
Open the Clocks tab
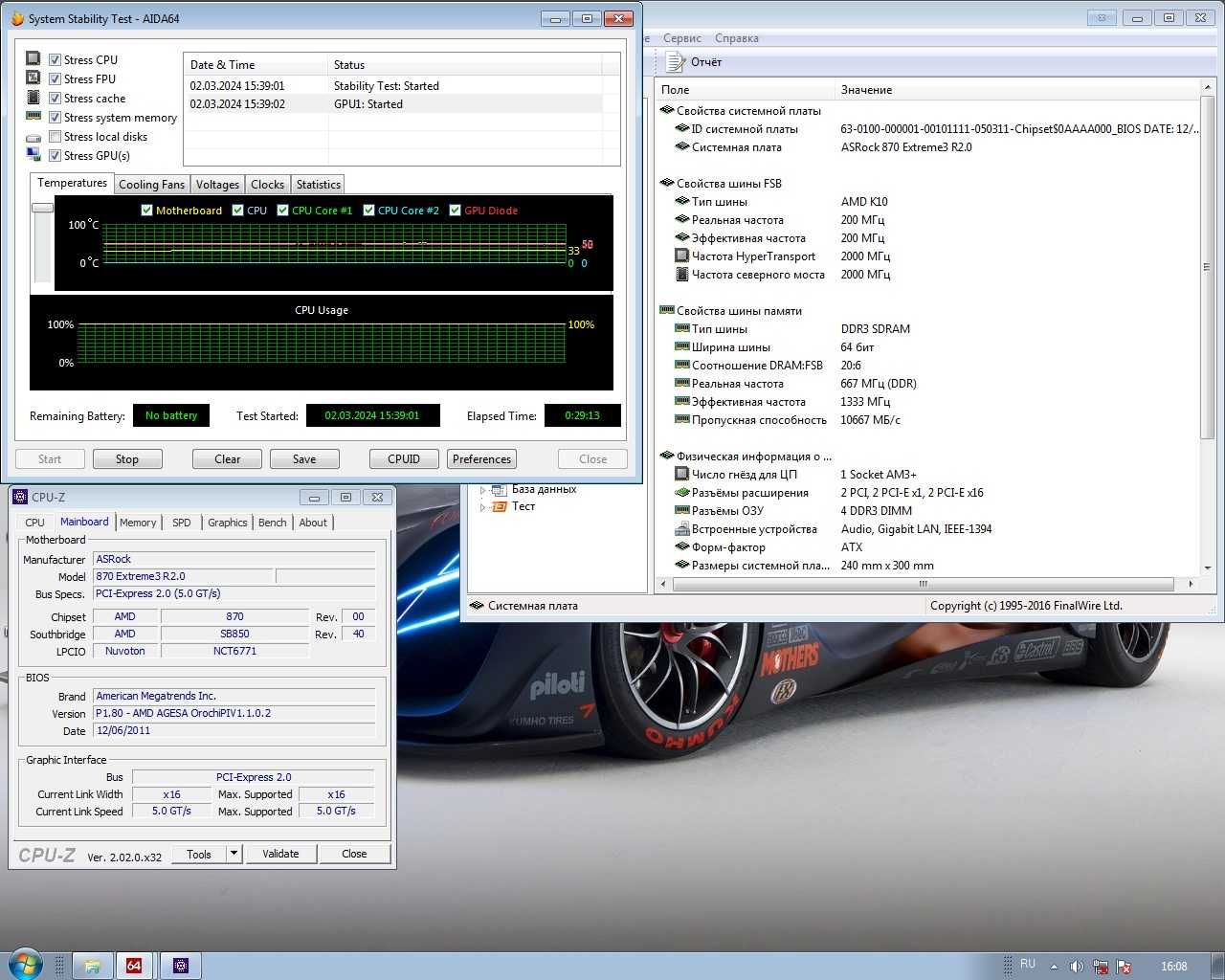tap(267, 185)
